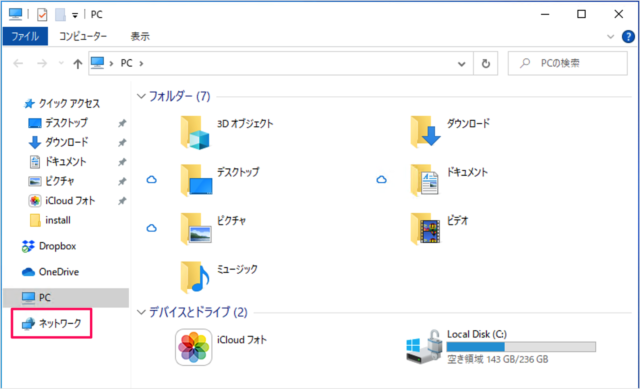
Task: Click the chevron before PC in address bar
Action: coord(111,63)
